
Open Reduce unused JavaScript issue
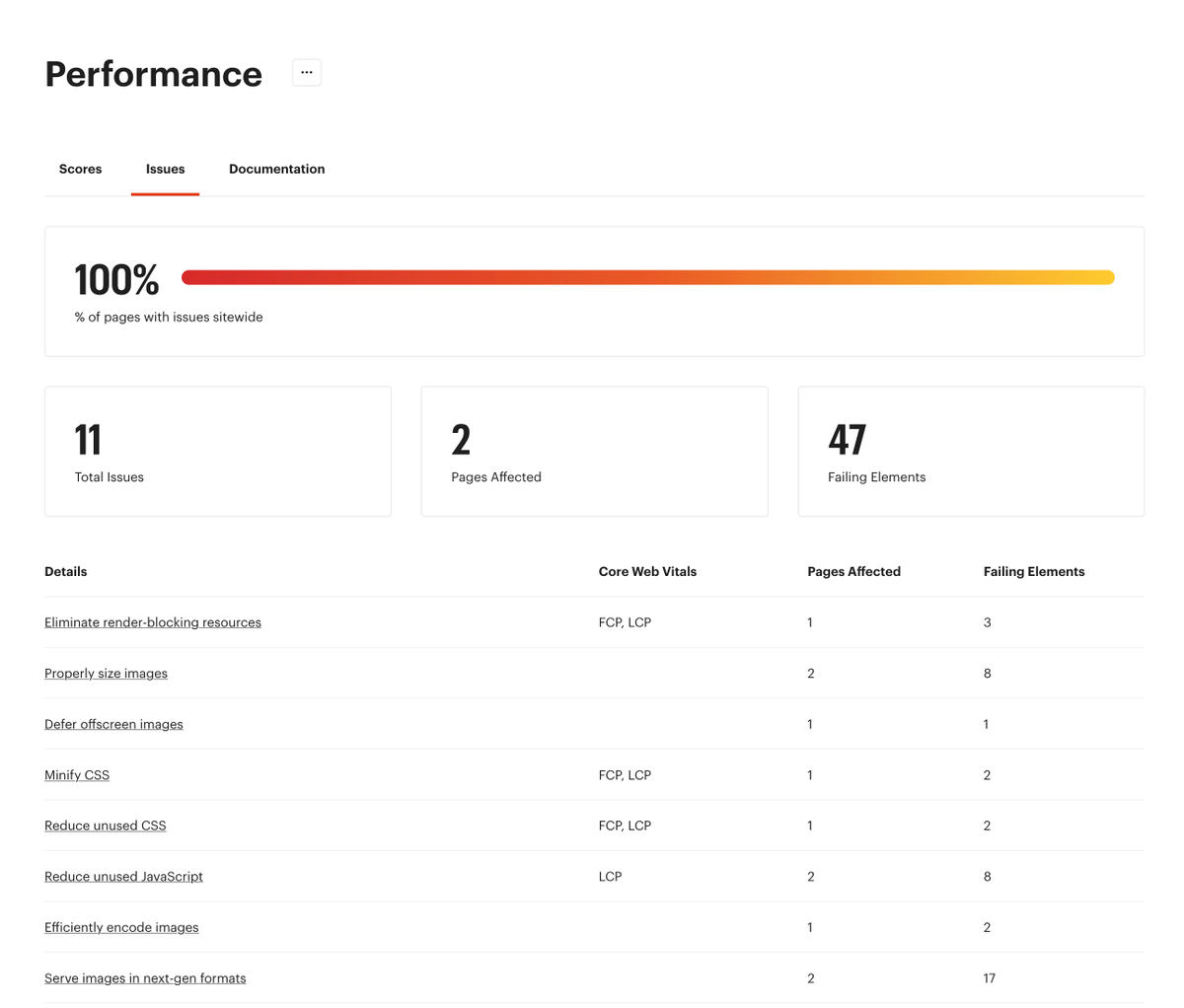(123, 877)
